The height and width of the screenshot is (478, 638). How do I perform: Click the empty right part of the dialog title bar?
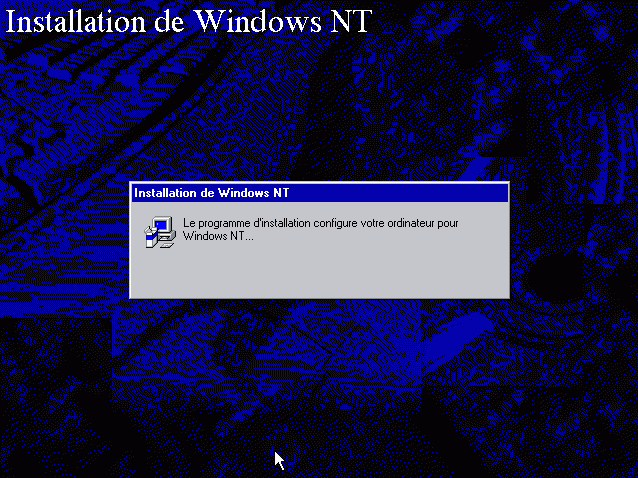[x=399, y=193]
